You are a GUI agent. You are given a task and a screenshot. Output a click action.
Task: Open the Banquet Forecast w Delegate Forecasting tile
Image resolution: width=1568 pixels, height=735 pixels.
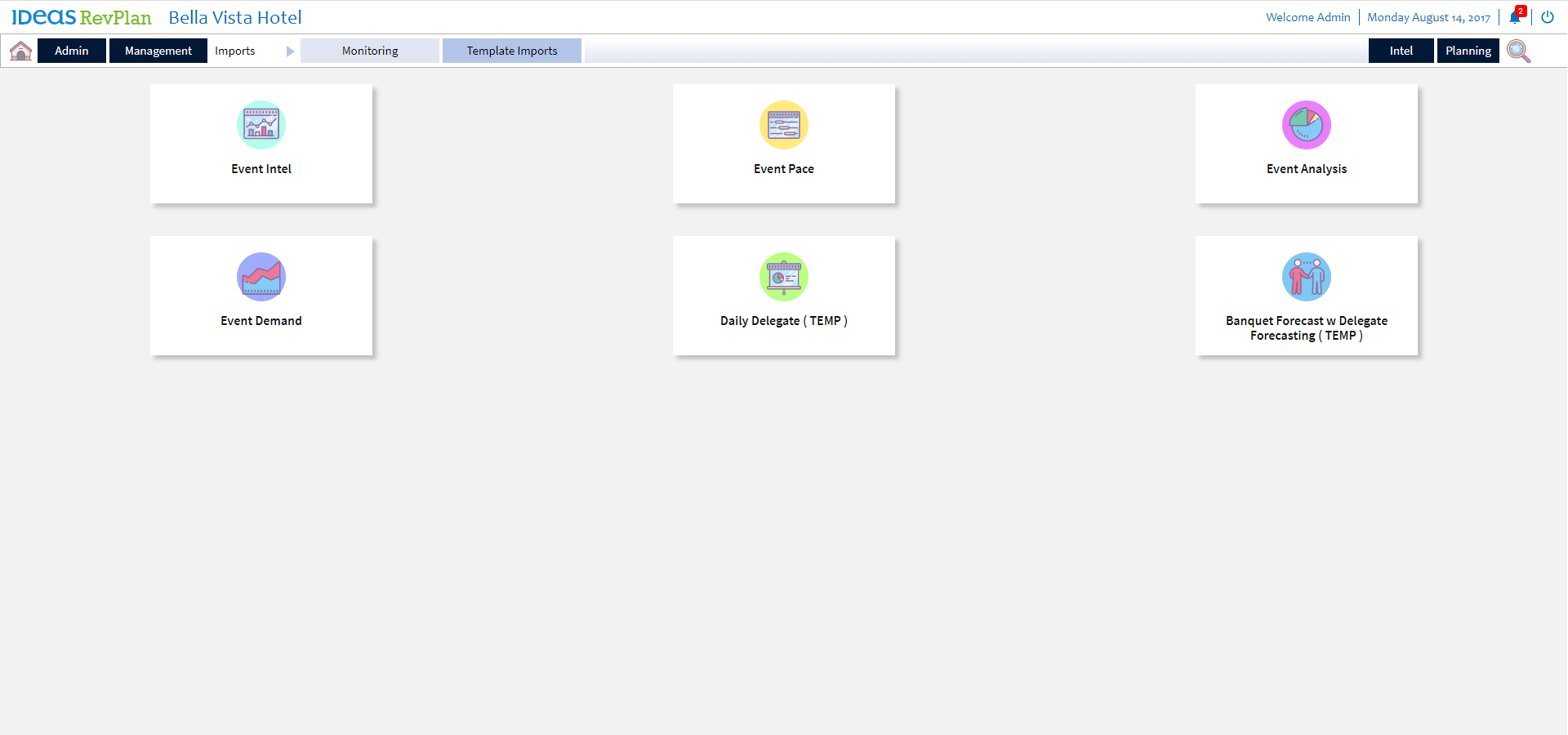pos(1305,296)
